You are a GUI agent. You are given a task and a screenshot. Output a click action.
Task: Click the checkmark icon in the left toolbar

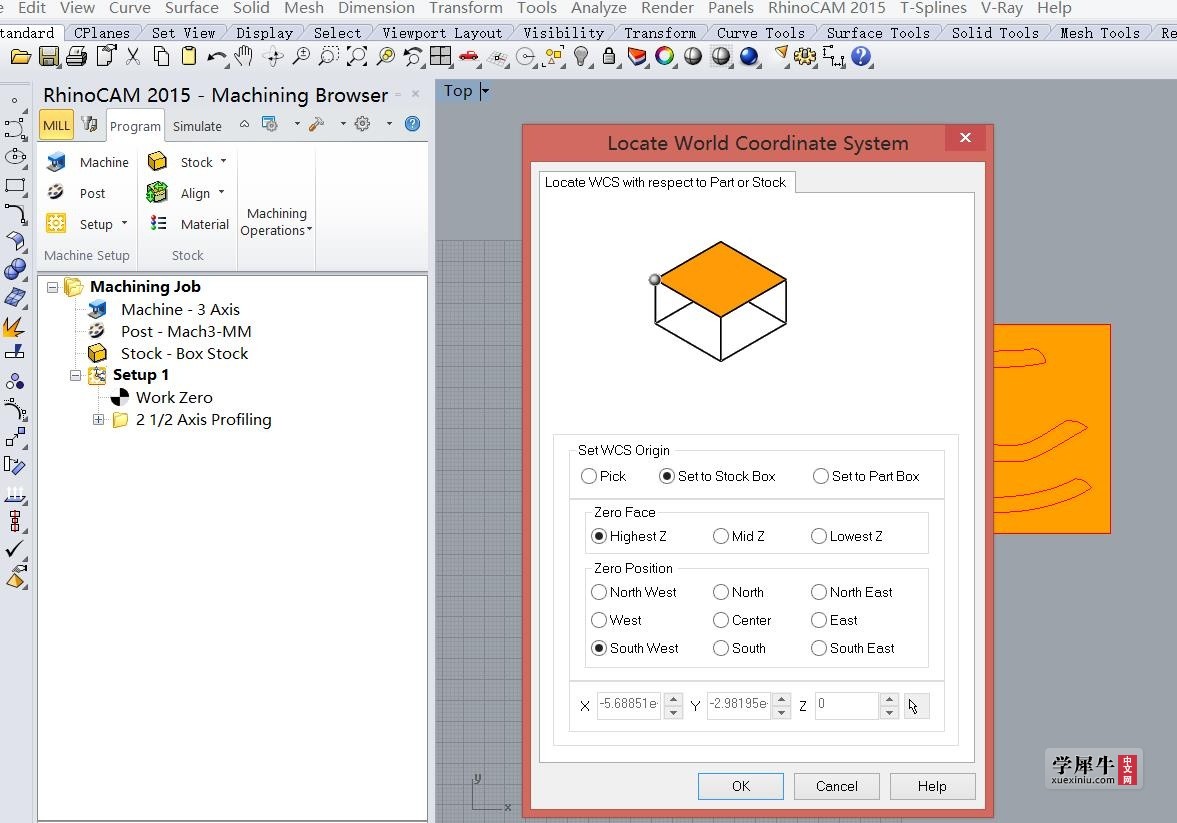14,549
